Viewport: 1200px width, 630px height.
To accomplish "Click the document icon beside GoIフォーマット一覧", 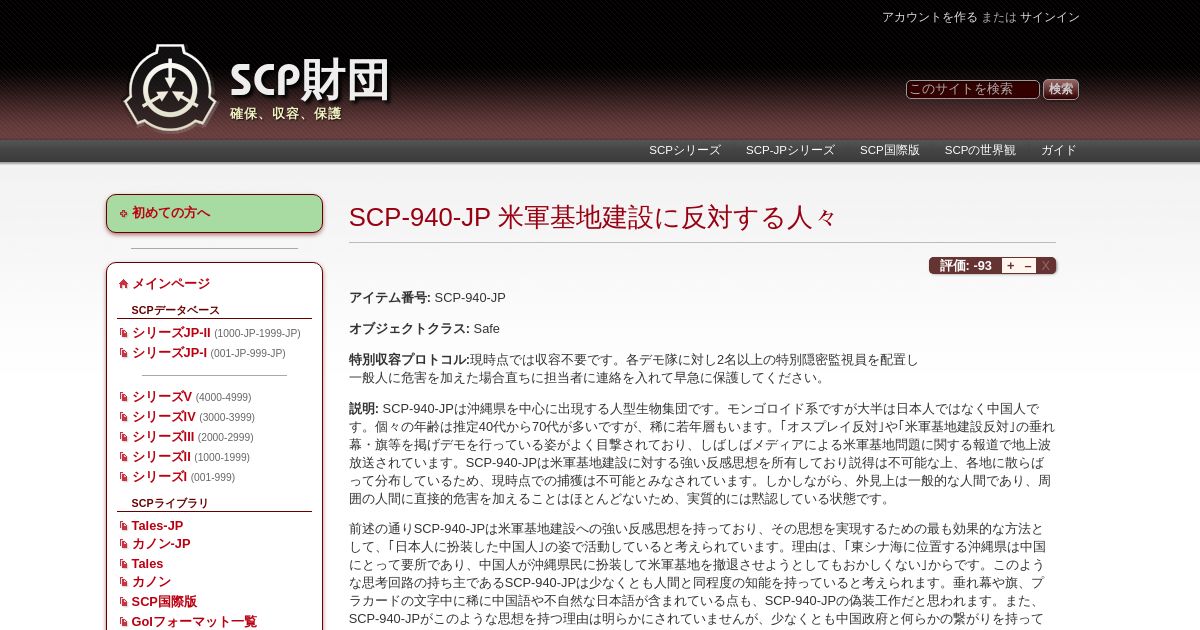I will point(123,622).
